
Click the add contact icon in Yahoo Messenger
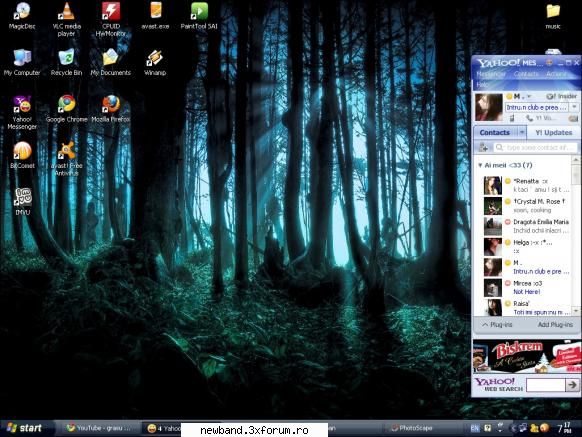click(x=483, y=147)
